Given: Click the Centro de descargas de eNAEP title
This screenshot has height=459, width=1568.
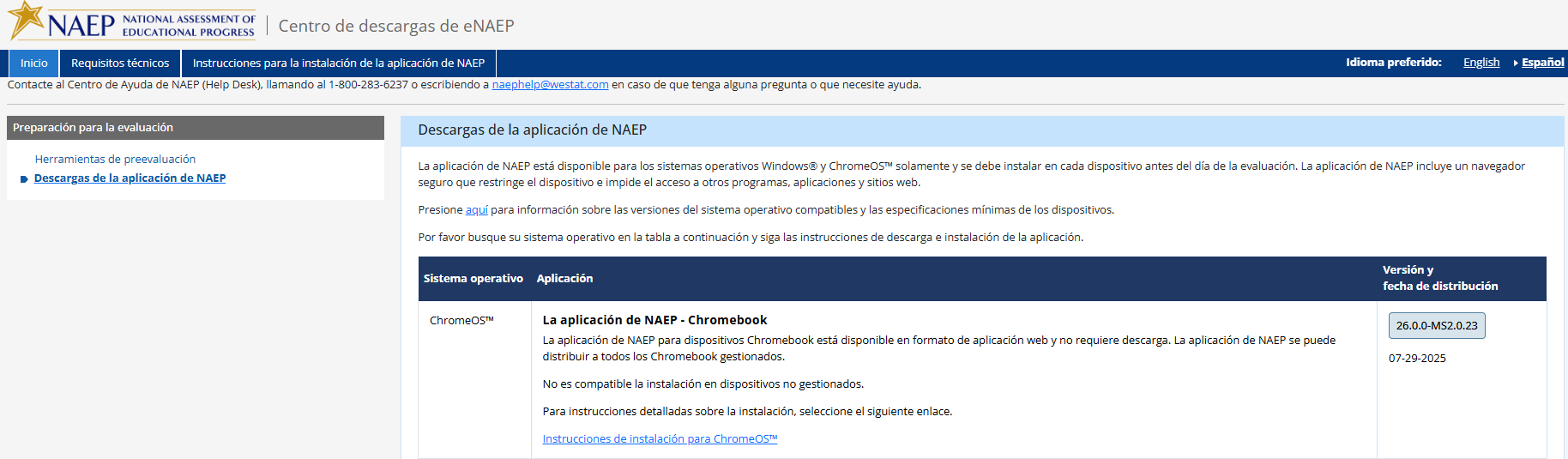Looking at the screenshot, I should (395, 27).
